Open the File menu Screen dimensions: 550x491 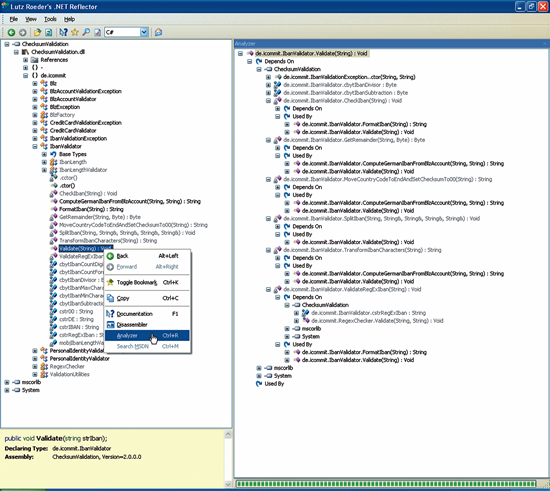[x=14, y=19]
